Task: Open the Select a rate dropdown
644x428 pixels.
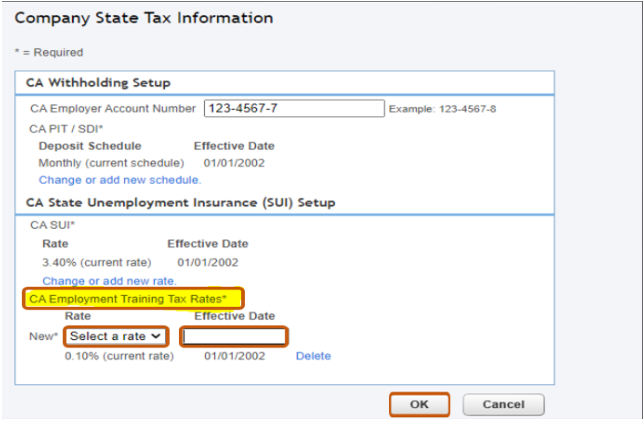Action: point(116,336)
